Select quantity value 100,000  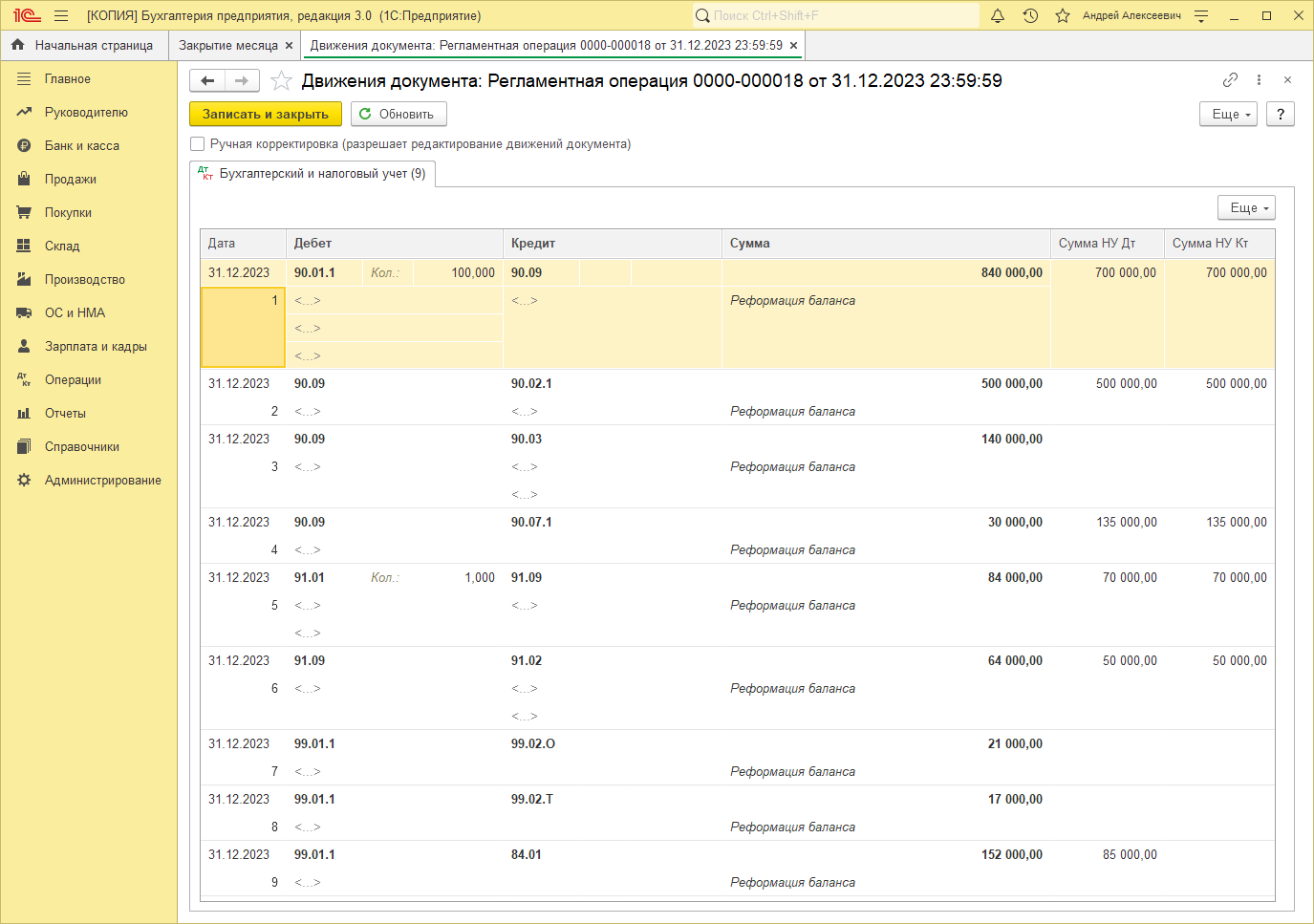tap(473, 273)
